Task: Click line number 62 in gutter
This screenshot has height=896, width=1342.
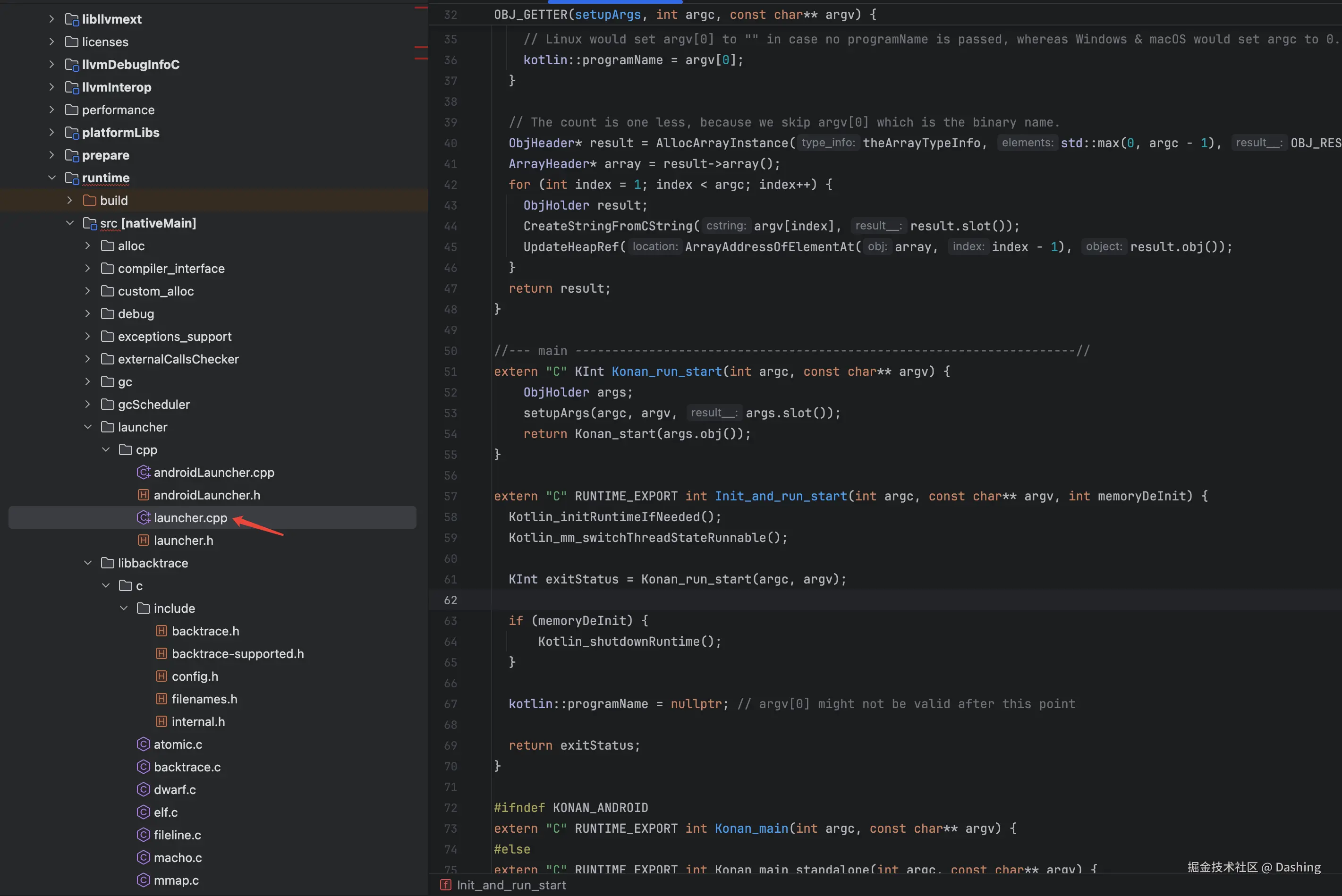Action: (450, 600)
